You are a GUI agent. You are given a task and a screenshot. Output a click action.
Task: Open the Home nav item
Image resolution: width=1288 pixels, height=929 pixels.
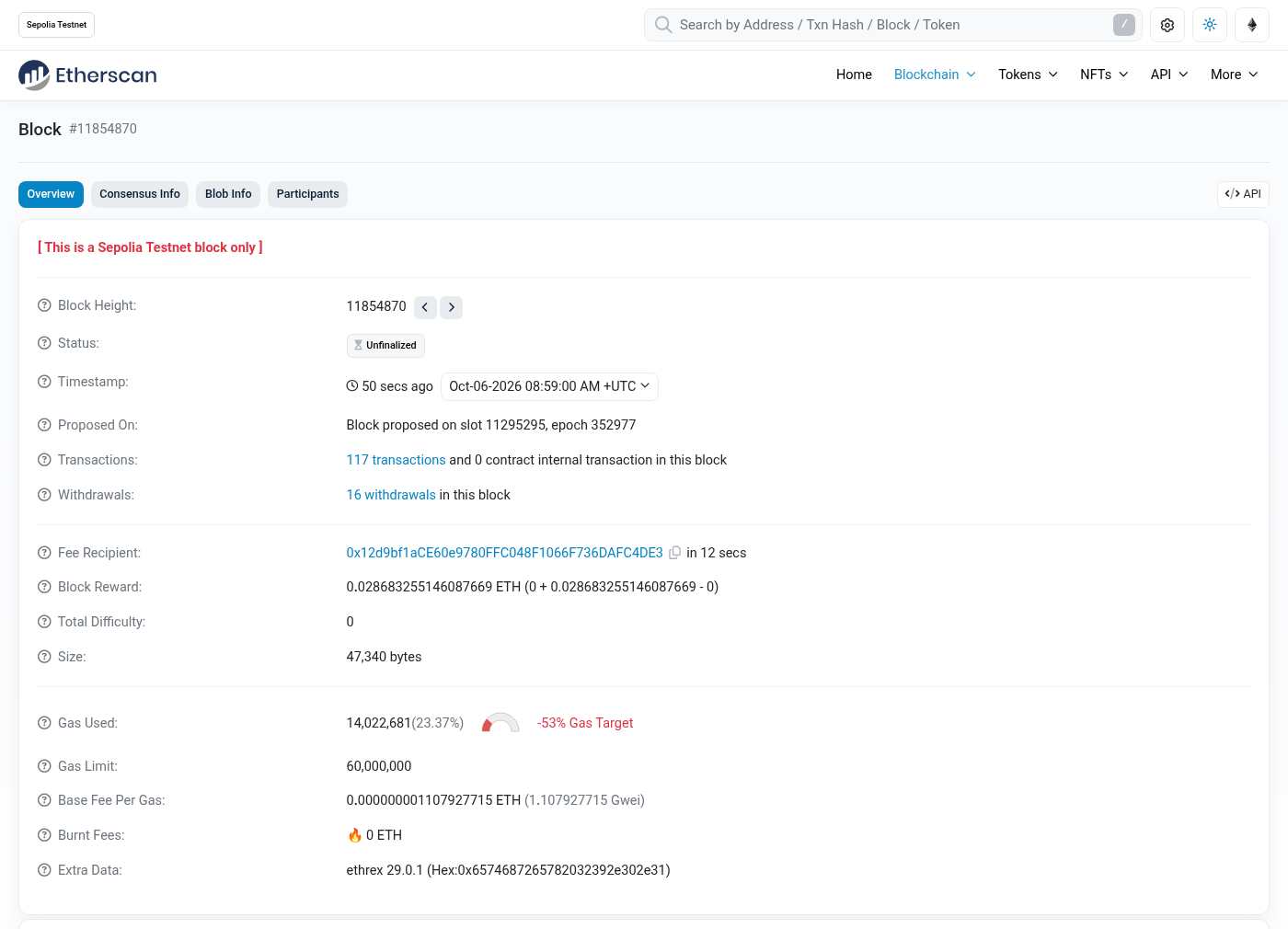coord(854,75)
